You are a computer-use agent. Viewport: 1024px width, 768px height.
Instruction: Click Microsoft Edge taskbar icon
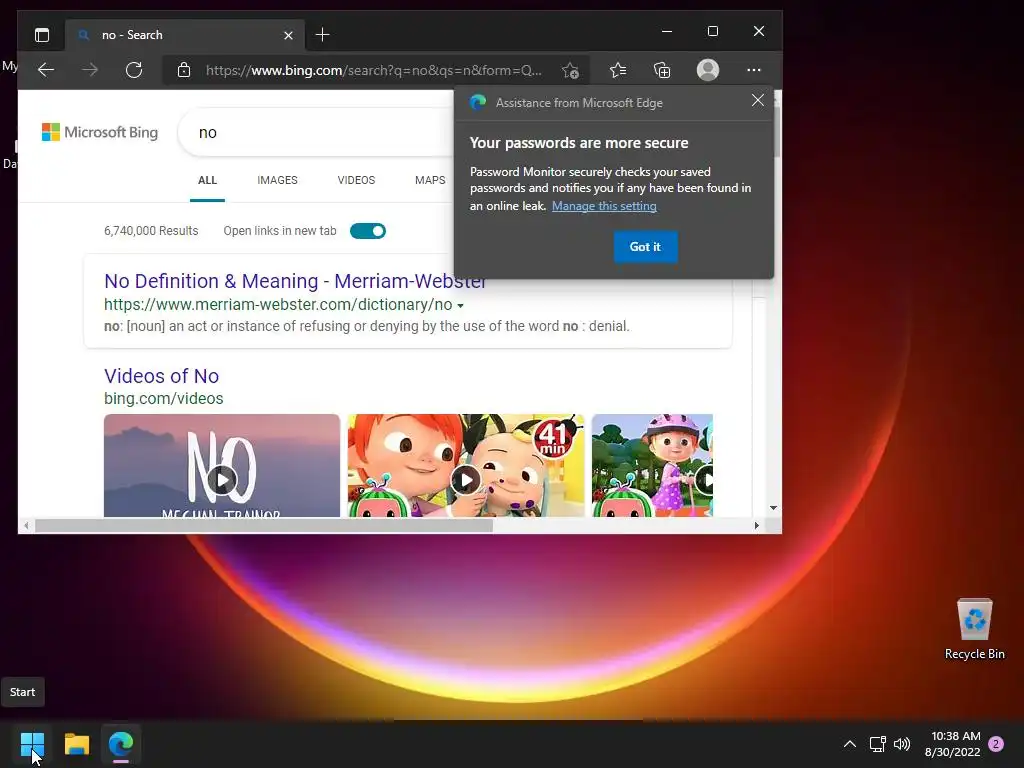pos(121,744)
